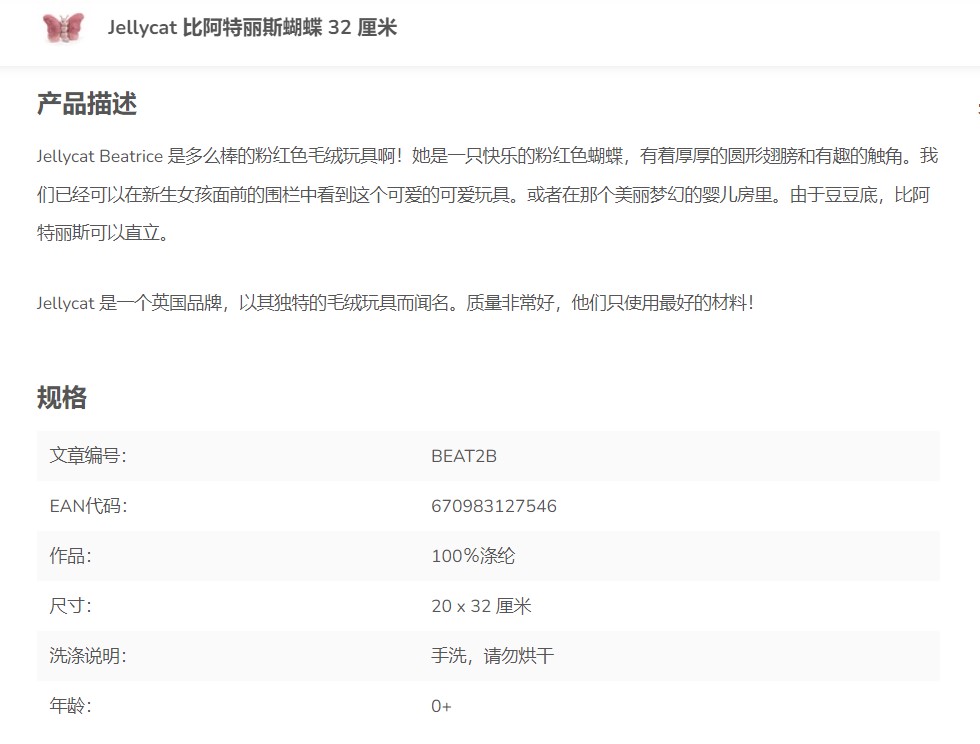The width and height of the screenshot is (980, 744).
Task: Click the 尺寸 row label
Action: click(x=70, y=606)
